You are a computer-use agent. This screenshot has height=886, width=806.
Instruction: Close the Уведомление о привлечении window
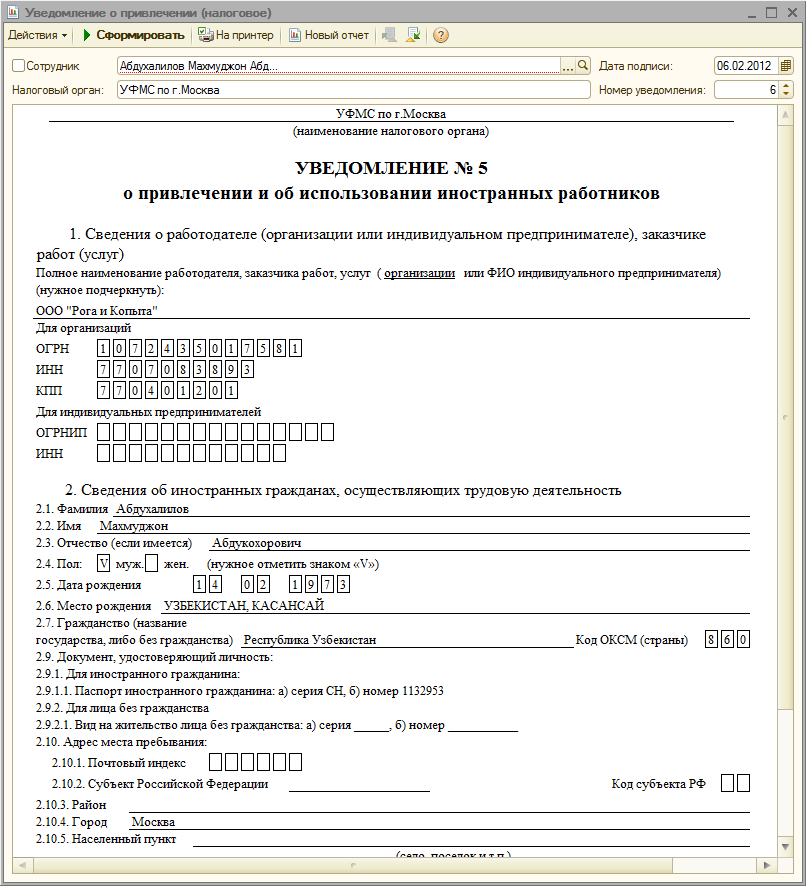[x=792, y=12]
